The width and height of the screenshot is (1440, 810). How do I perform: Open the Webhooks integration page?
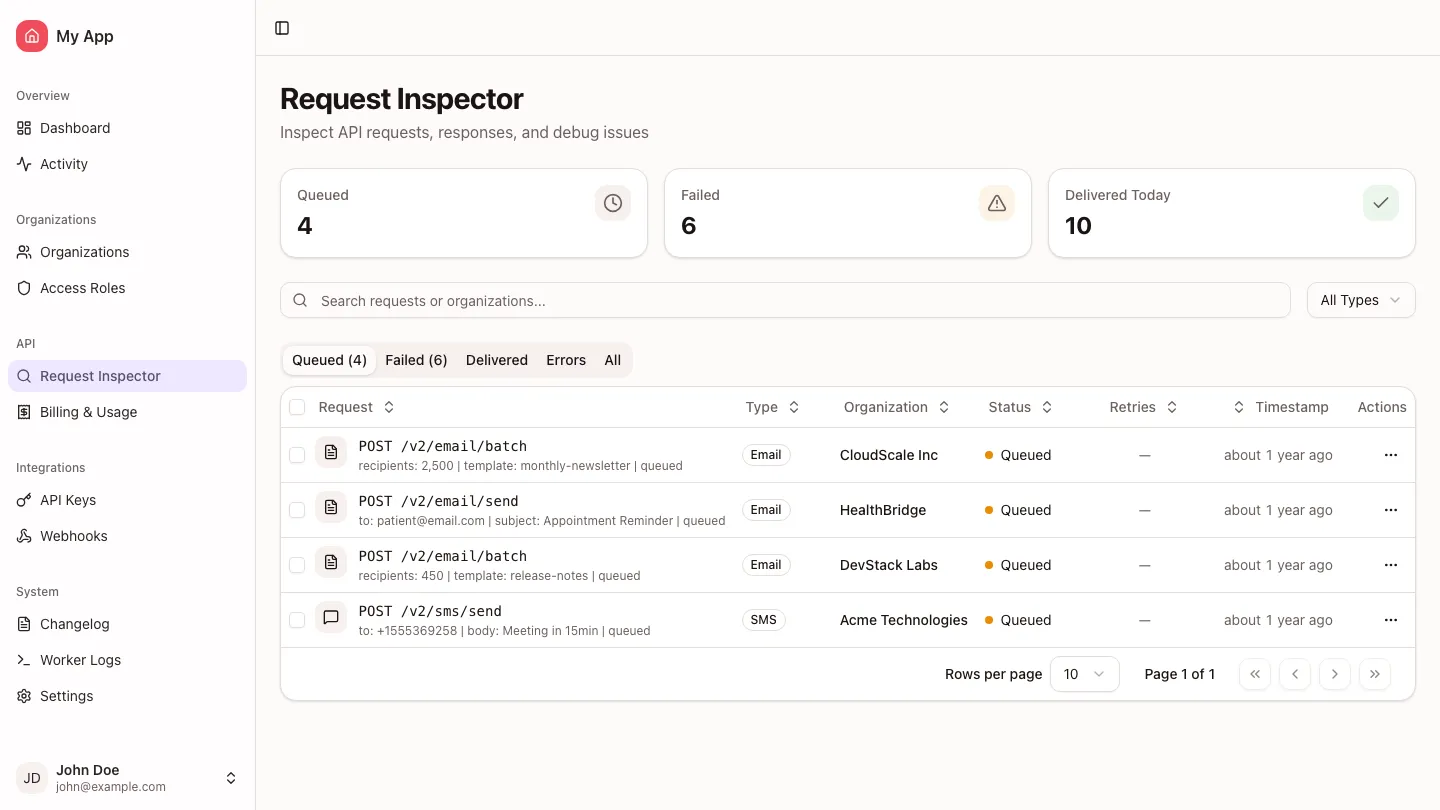72,536
